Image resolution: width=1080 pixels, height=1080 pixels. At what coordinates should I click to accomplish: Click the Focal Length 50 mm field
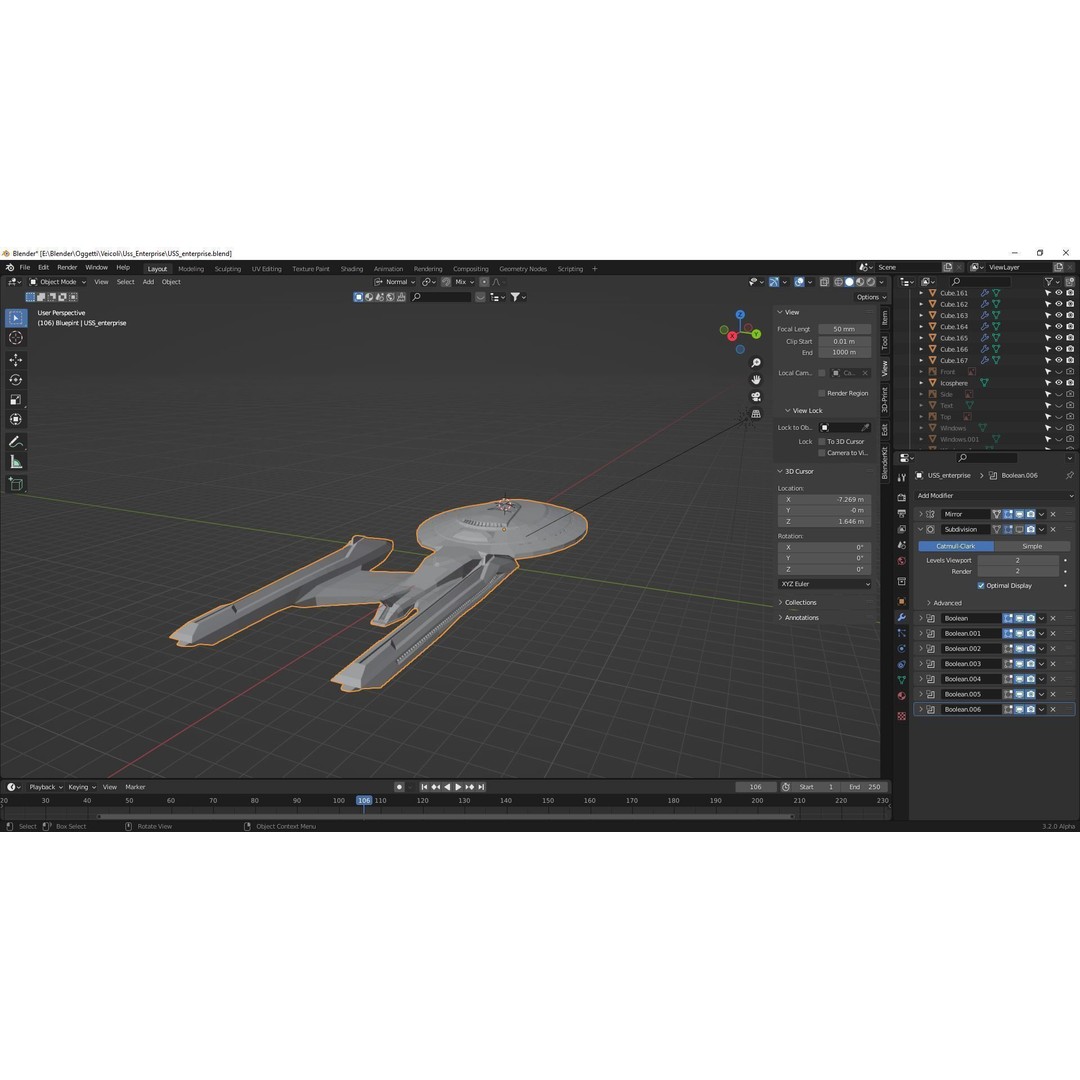click(x=844, y=329)
